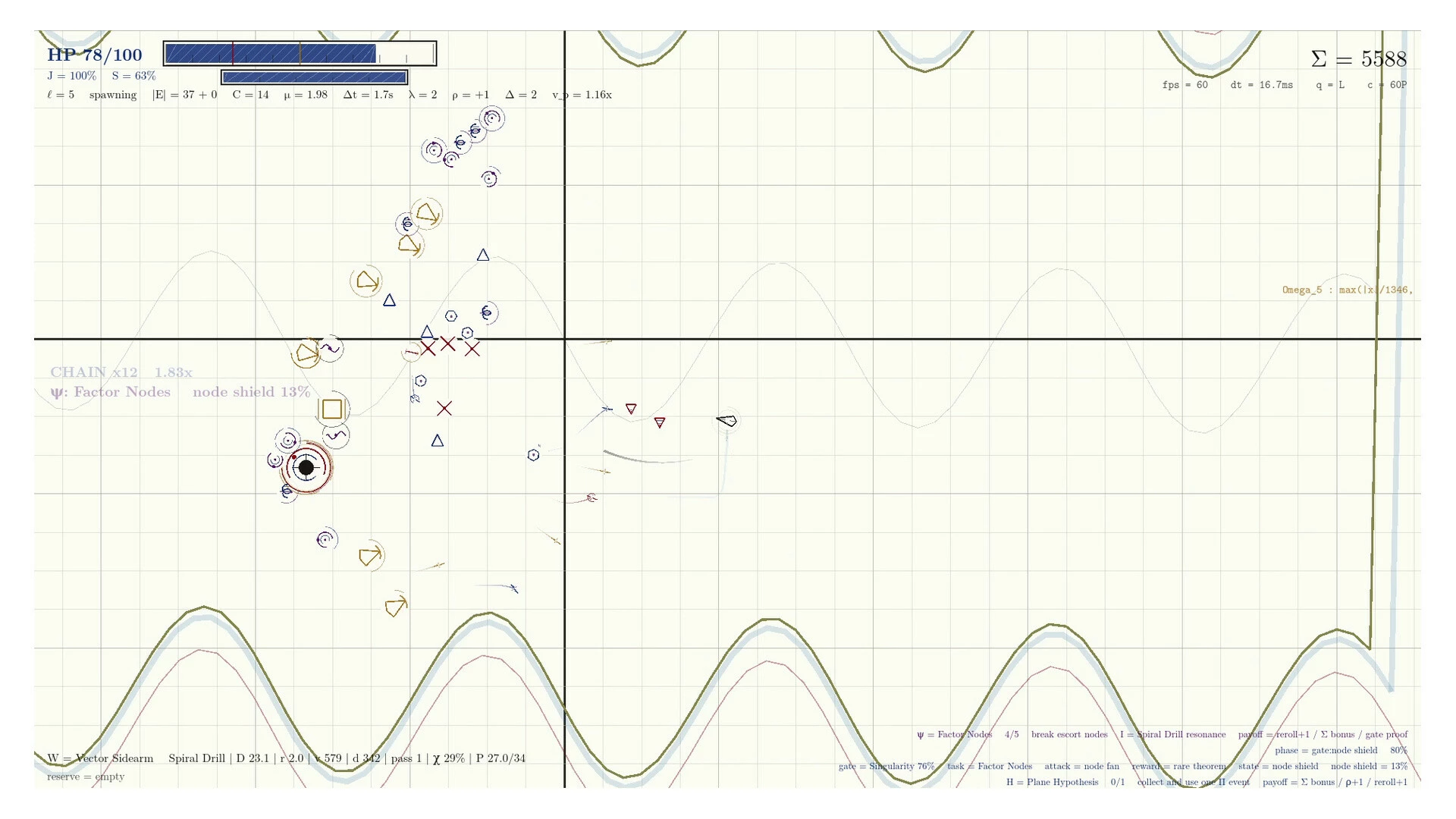Viewport: 1456px width, 819px height.
Task: Click the Spiral Drill stats readout
Action: [347, 758]
